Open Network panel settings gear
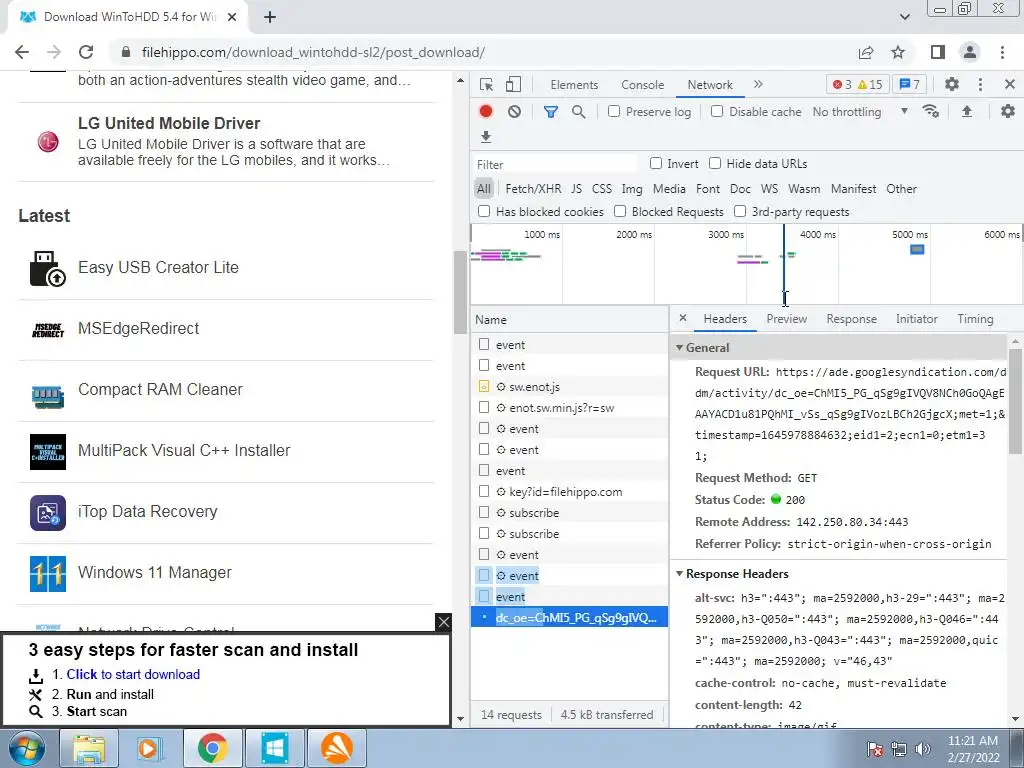Image resolution: width=1024 pixels, height=768 pixels. 1008,111
